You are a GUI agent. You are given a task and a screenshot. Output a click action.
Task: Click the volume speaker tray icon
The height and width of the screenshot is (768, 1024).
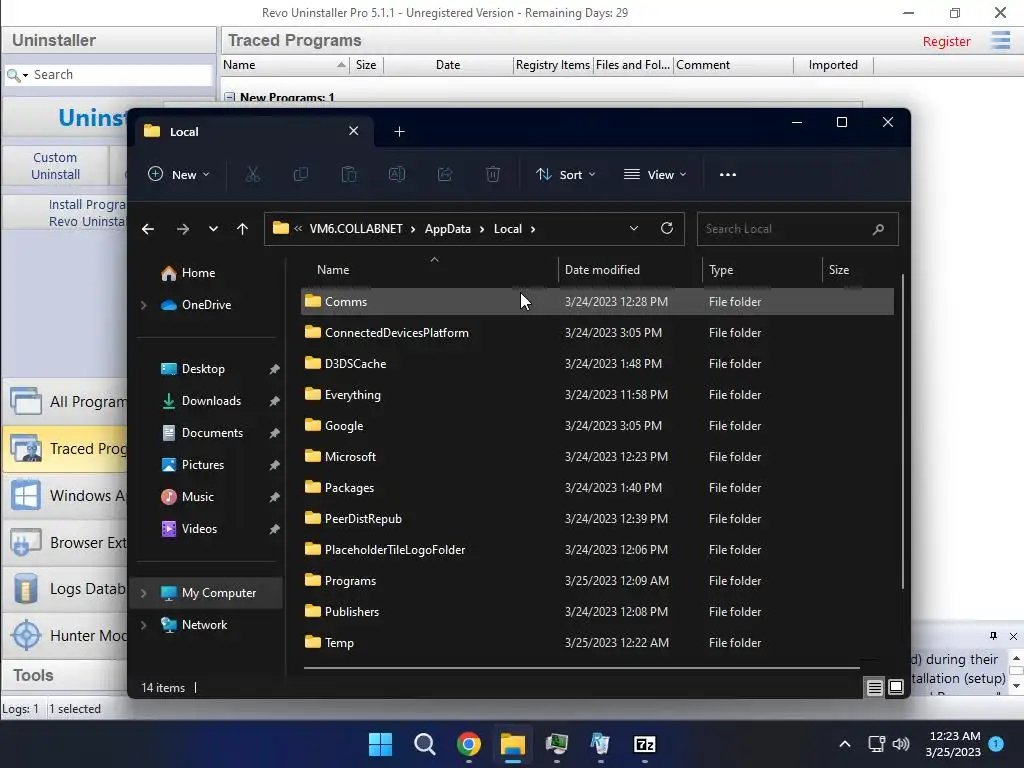(x=901, y=744)
